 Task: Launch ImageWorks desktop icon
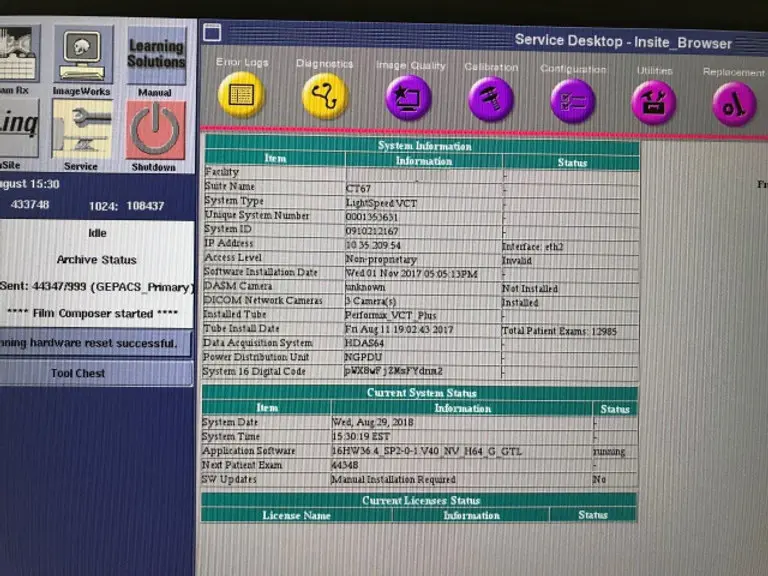tap(82, 55)
